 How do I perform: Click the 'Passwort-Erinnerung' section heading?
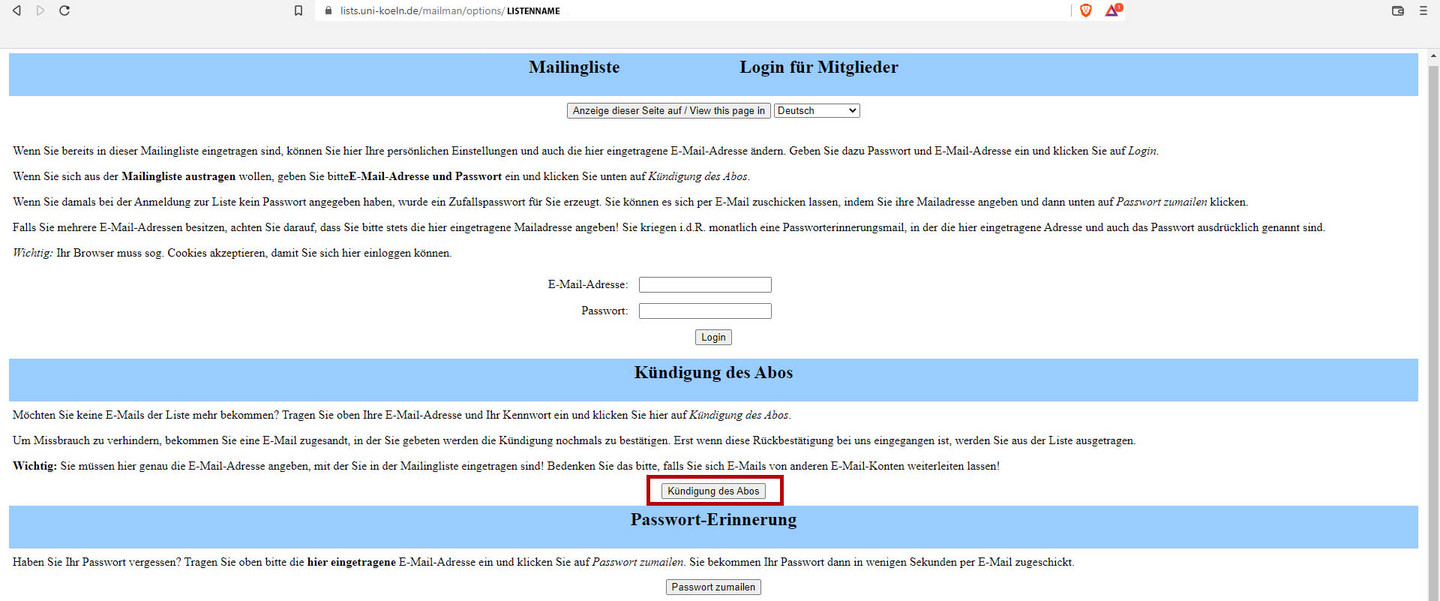coord(714,520)
